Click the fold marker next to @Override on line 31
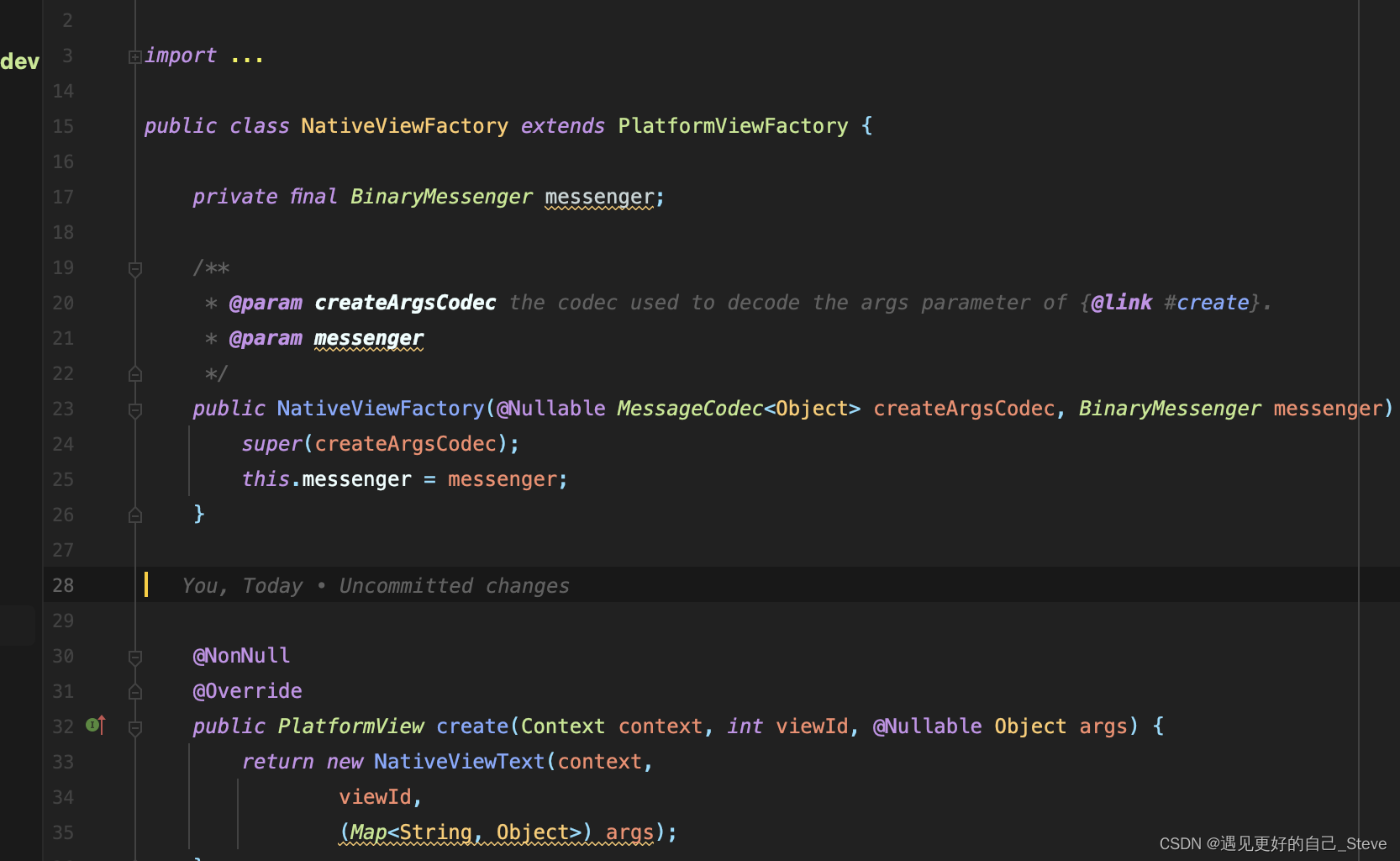 pyautogui.click(x=134, y=691)
